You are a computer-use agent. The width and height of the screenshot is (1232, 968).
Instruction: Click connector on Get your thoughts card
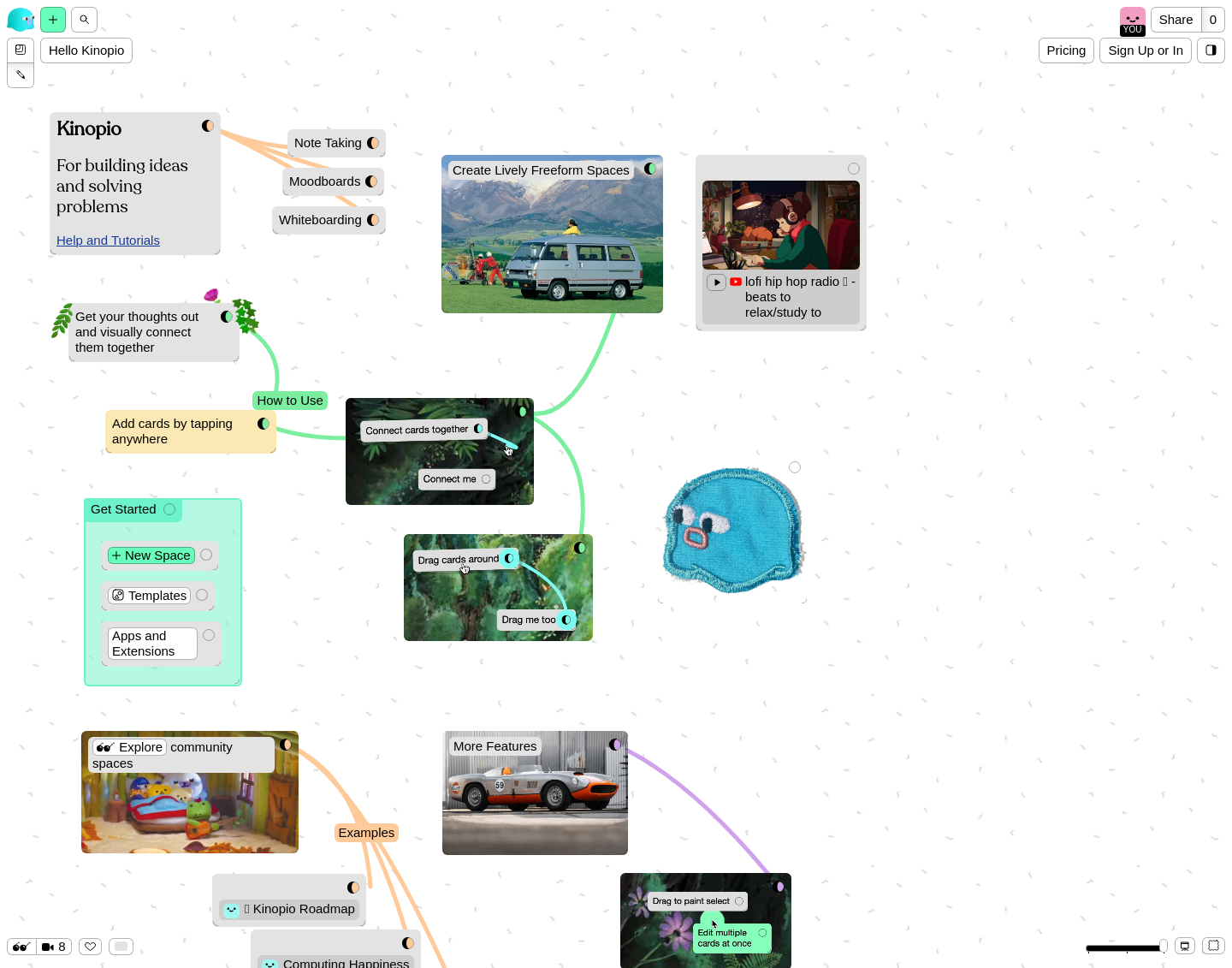click(x=227, y=317)
